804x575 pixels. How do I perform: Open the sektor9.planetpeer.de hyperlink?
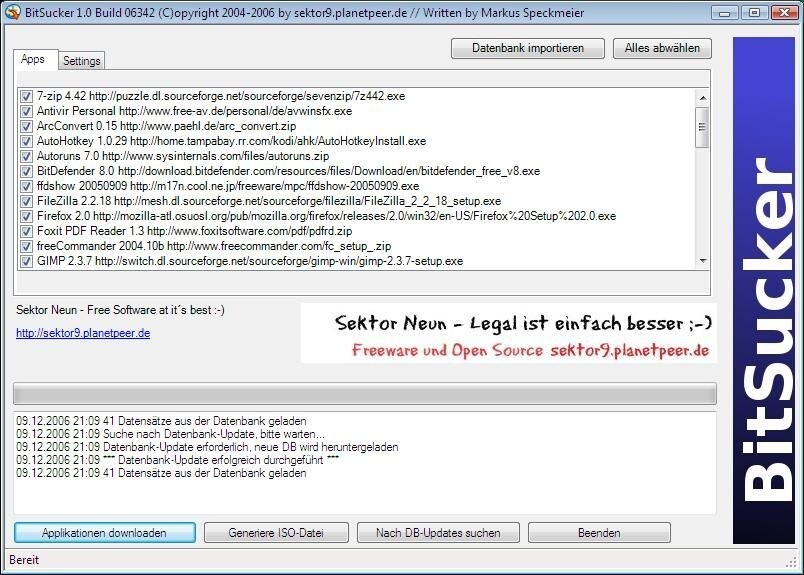(x=83, y=333)
